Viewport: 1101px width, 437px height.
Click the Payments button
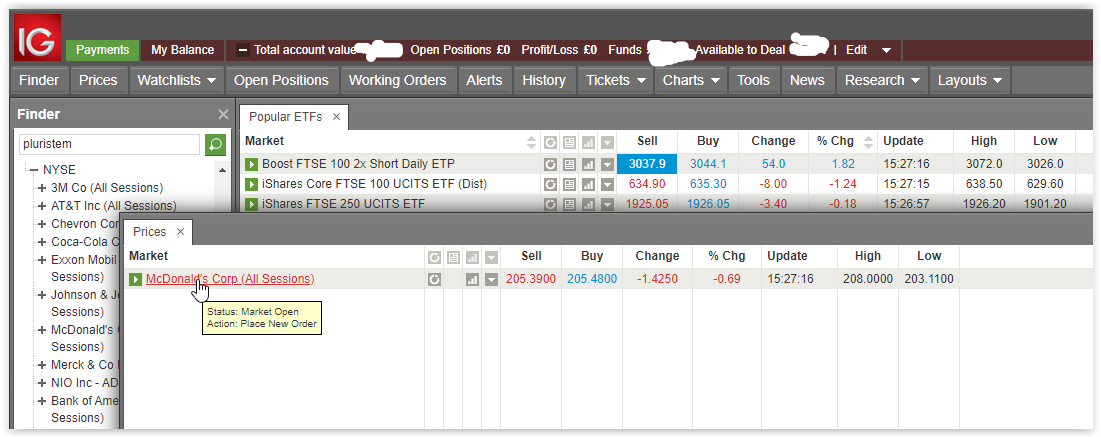[x=103, y=50]
